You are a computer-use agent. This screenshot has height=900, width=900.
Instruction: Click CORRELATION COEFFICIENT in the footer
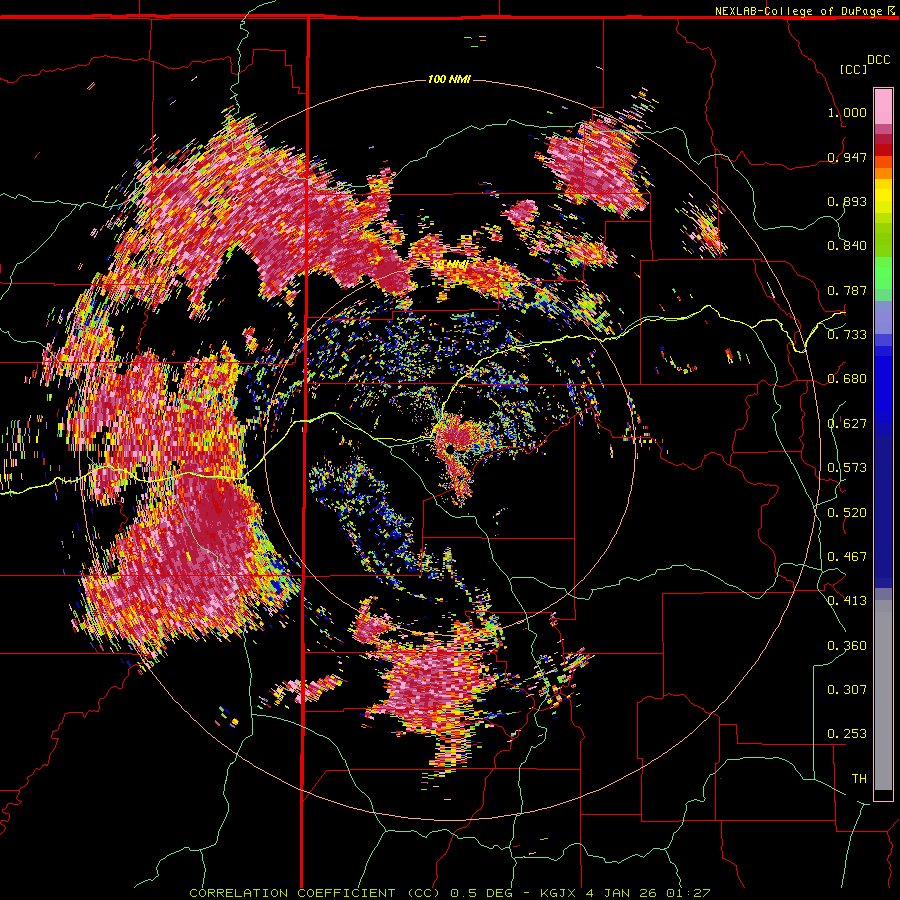(x=292, y=893)
